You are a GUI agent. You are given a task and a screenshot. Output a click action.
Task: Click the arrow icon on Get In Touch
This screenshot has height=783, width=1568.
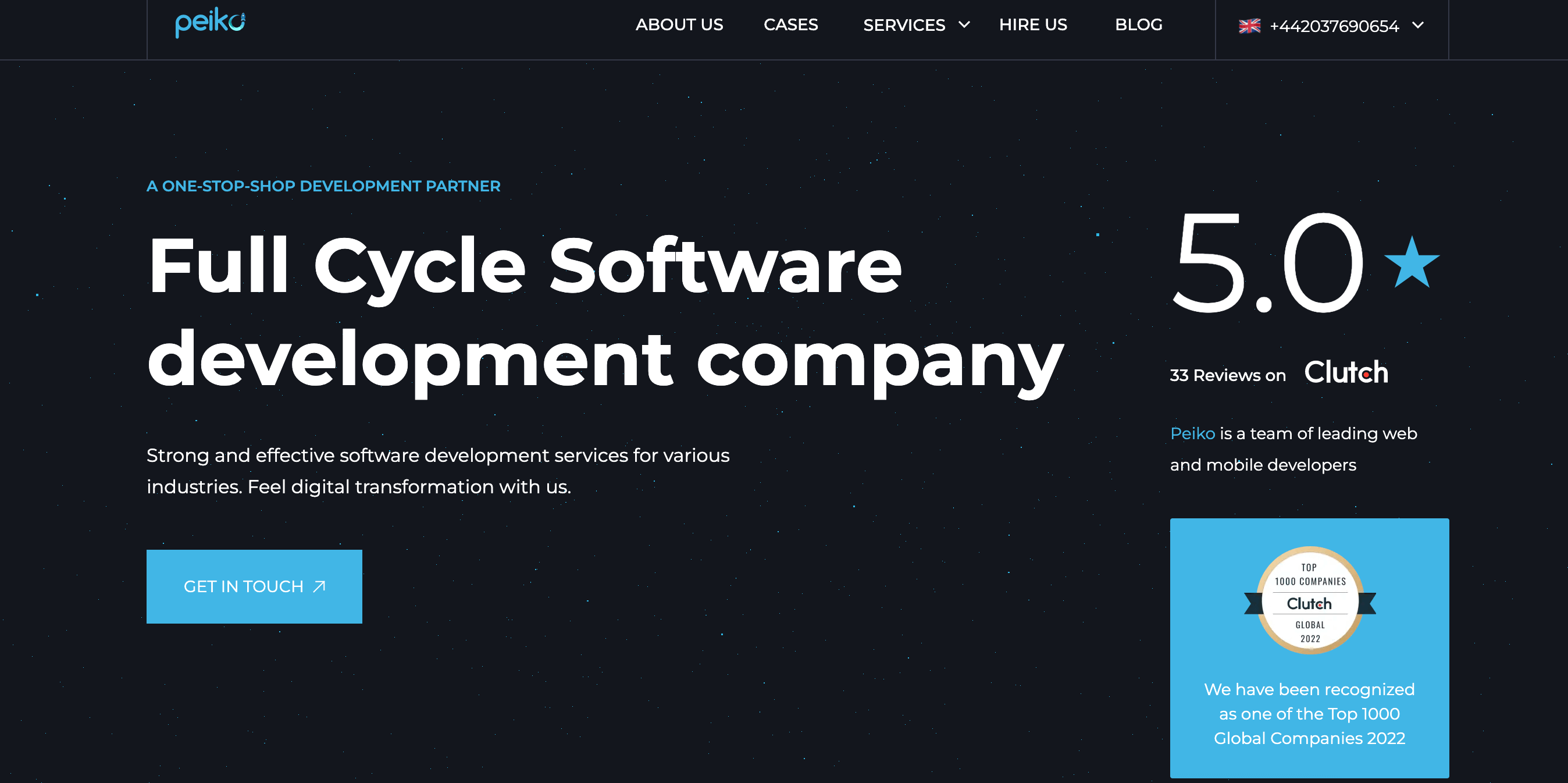coord(319,586)
